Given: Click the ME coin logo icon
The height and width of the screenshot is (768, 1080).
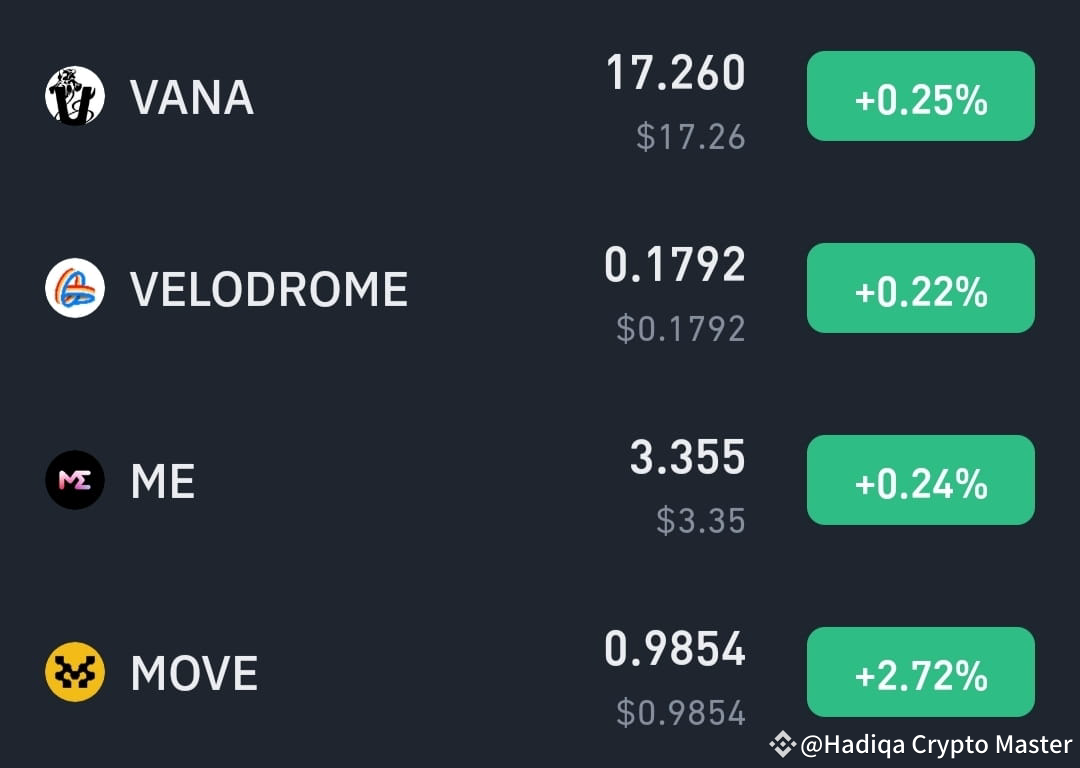Looking at the screenshot, I should point(75,480).
